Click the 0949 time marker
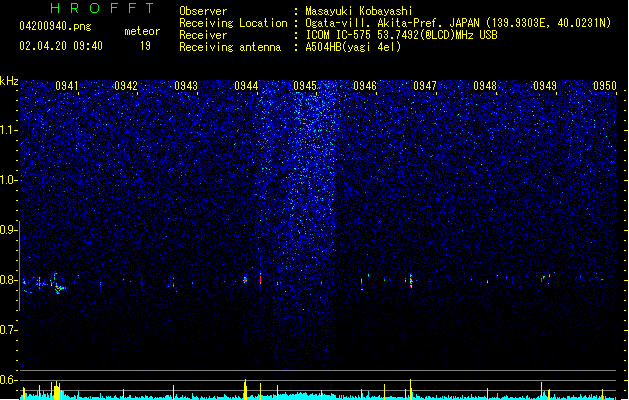629x400 pixels. 545,86
